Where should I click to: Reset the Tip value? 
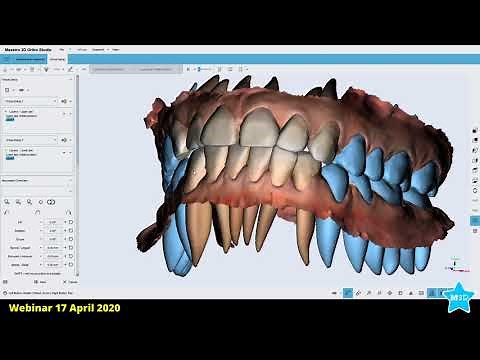[x=71, y=222]
